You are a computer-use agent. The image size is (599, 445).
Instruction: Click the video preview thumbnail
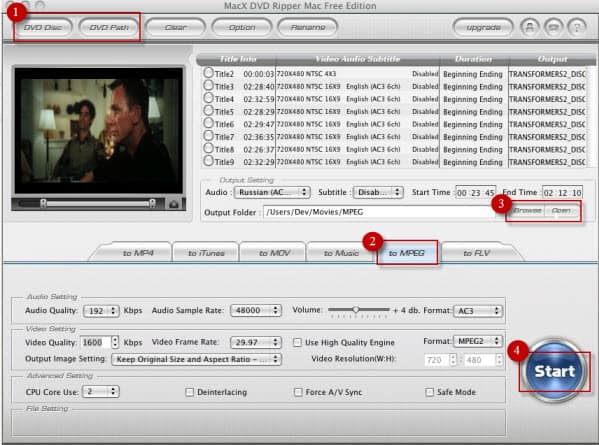(99, 131)
